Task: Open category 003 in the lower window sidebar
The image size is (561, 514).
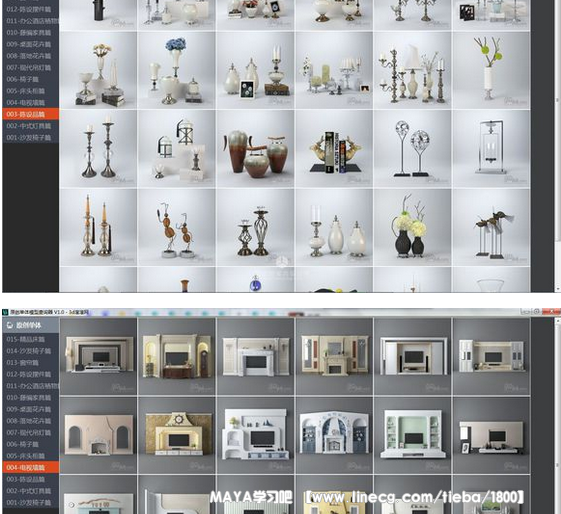Action: pyautogui.click(x=31, y=479)
